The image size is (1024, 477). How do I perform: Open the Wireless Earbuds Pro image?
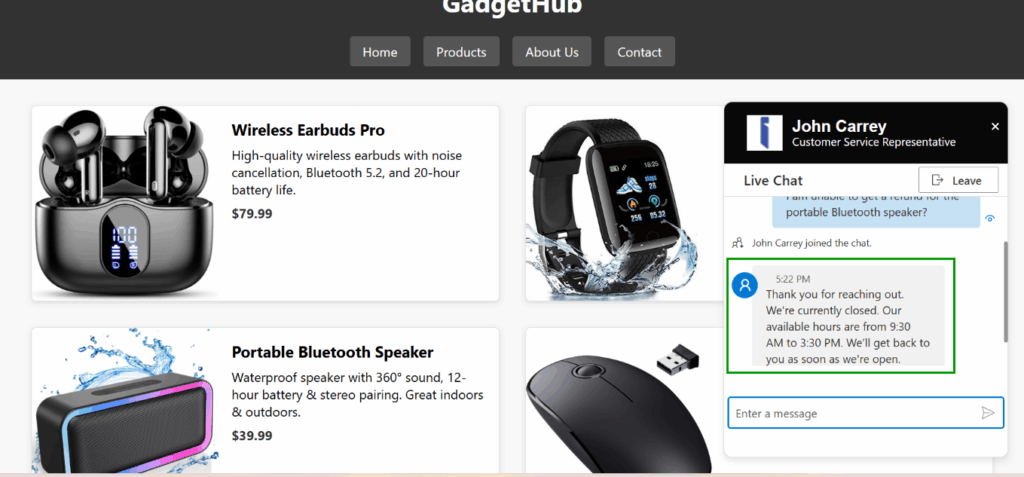click(125, 203)
